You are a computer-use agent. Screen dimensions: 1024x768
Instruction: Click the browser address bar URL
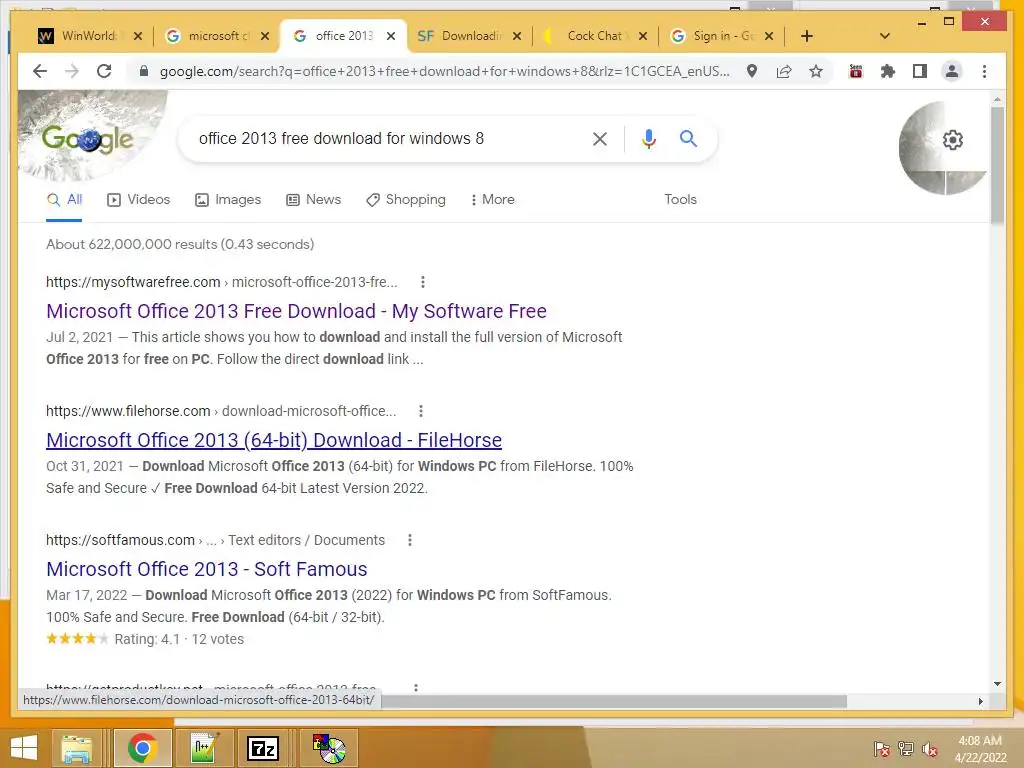coord(444,71)
